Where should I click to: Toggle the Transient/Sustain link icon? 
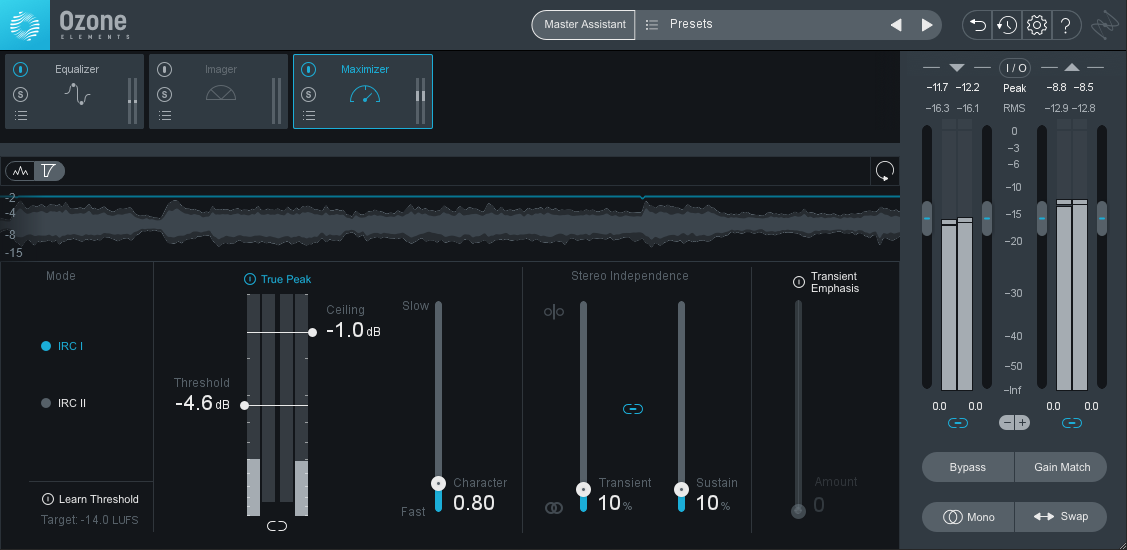point(632,409)
